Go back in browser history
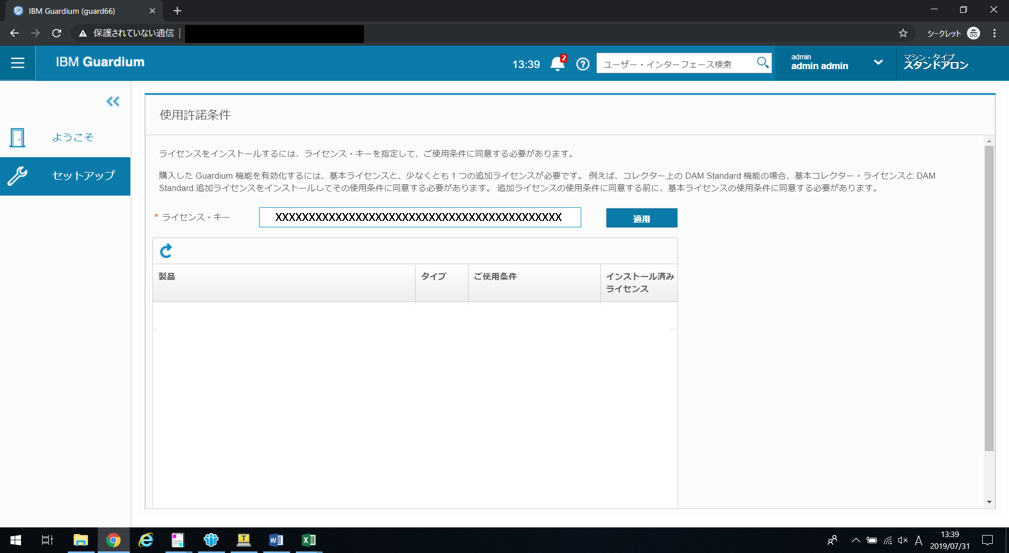Image resolution: width=1009 pixels, height=553 pixels. 14,33
